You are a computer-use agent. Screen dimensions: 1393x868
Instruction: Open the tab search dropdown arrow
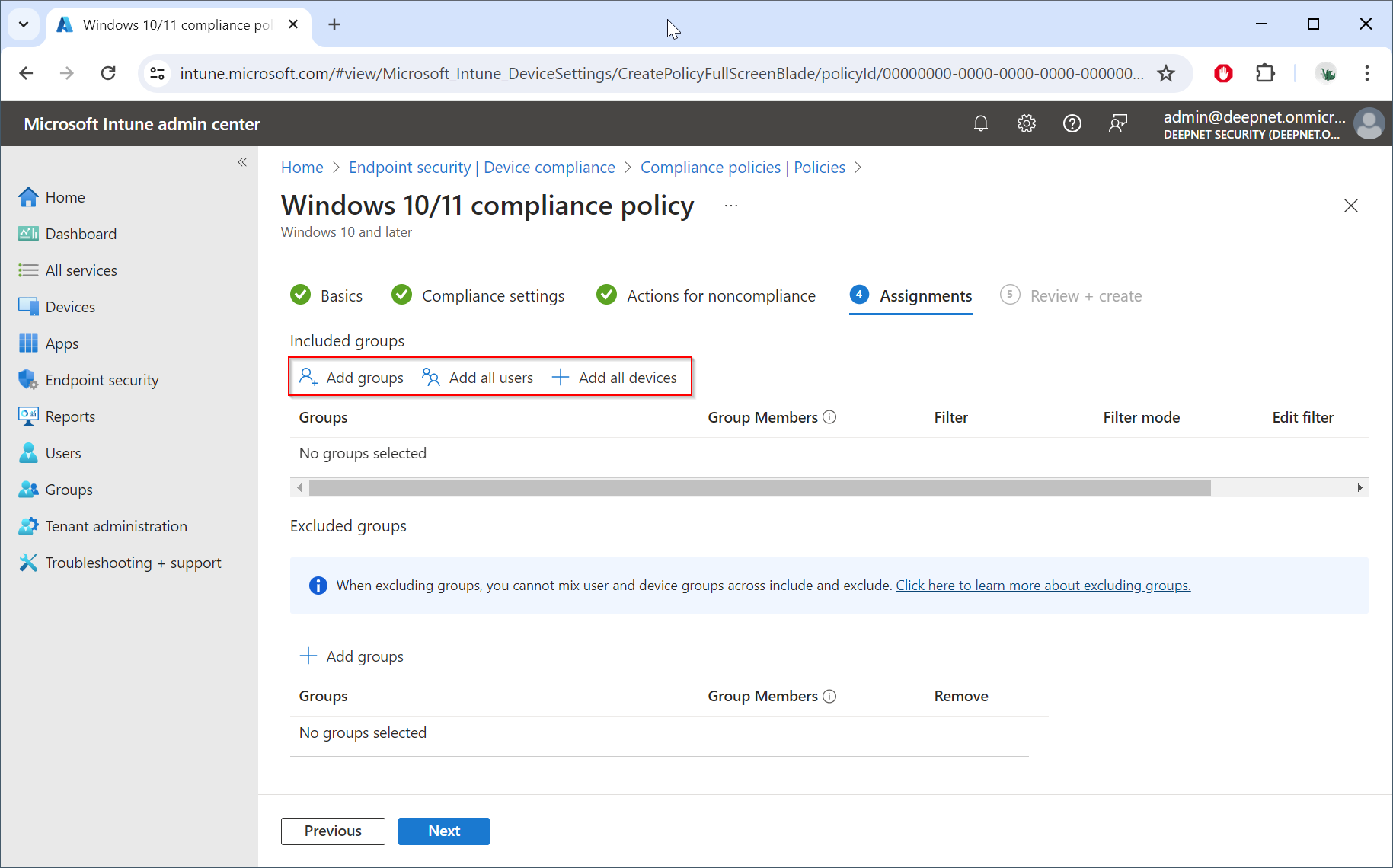(24, 24)
